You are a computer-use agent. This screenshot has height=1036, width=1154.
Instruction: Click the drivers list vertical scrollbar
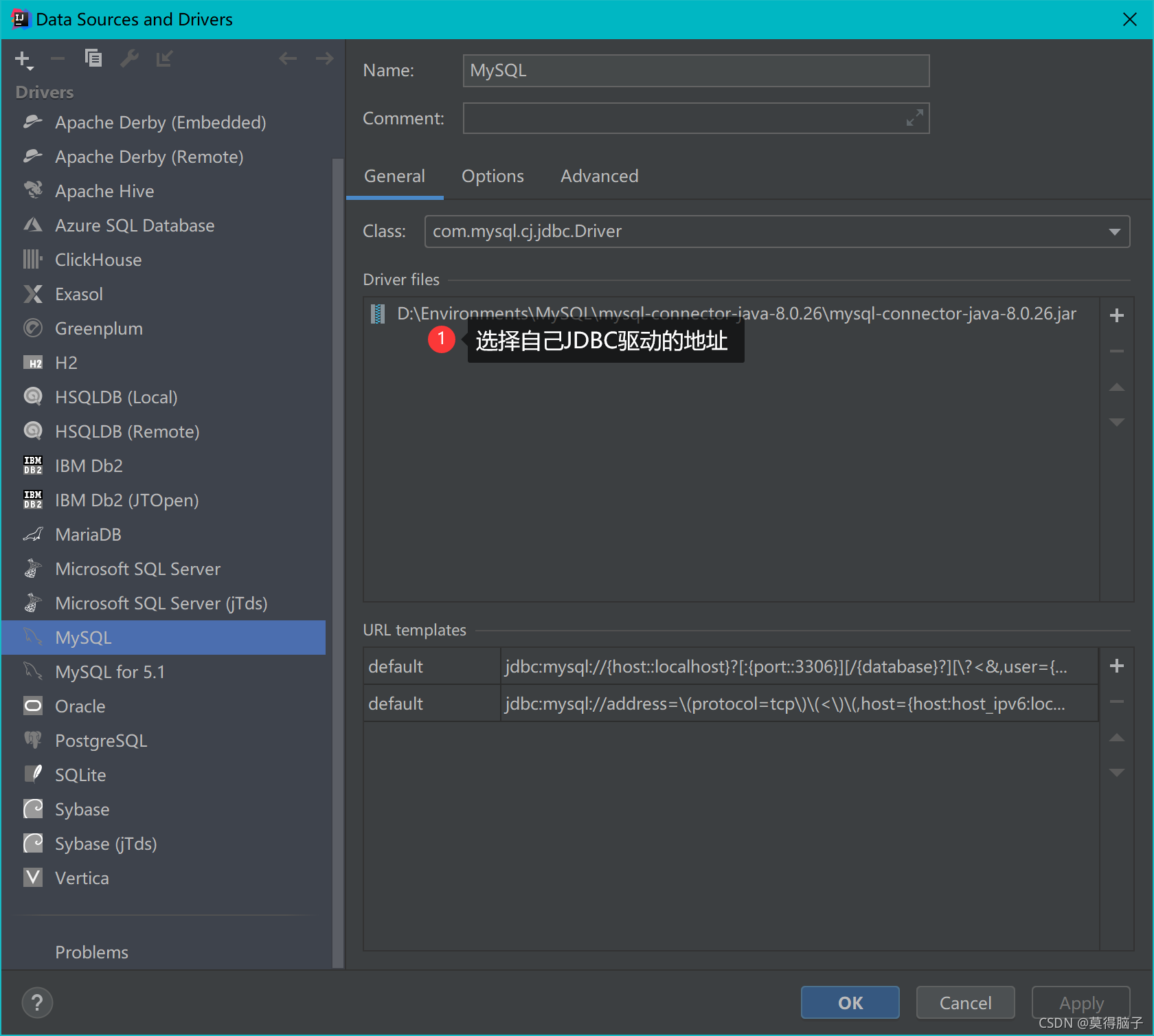[x=337, y=563]
